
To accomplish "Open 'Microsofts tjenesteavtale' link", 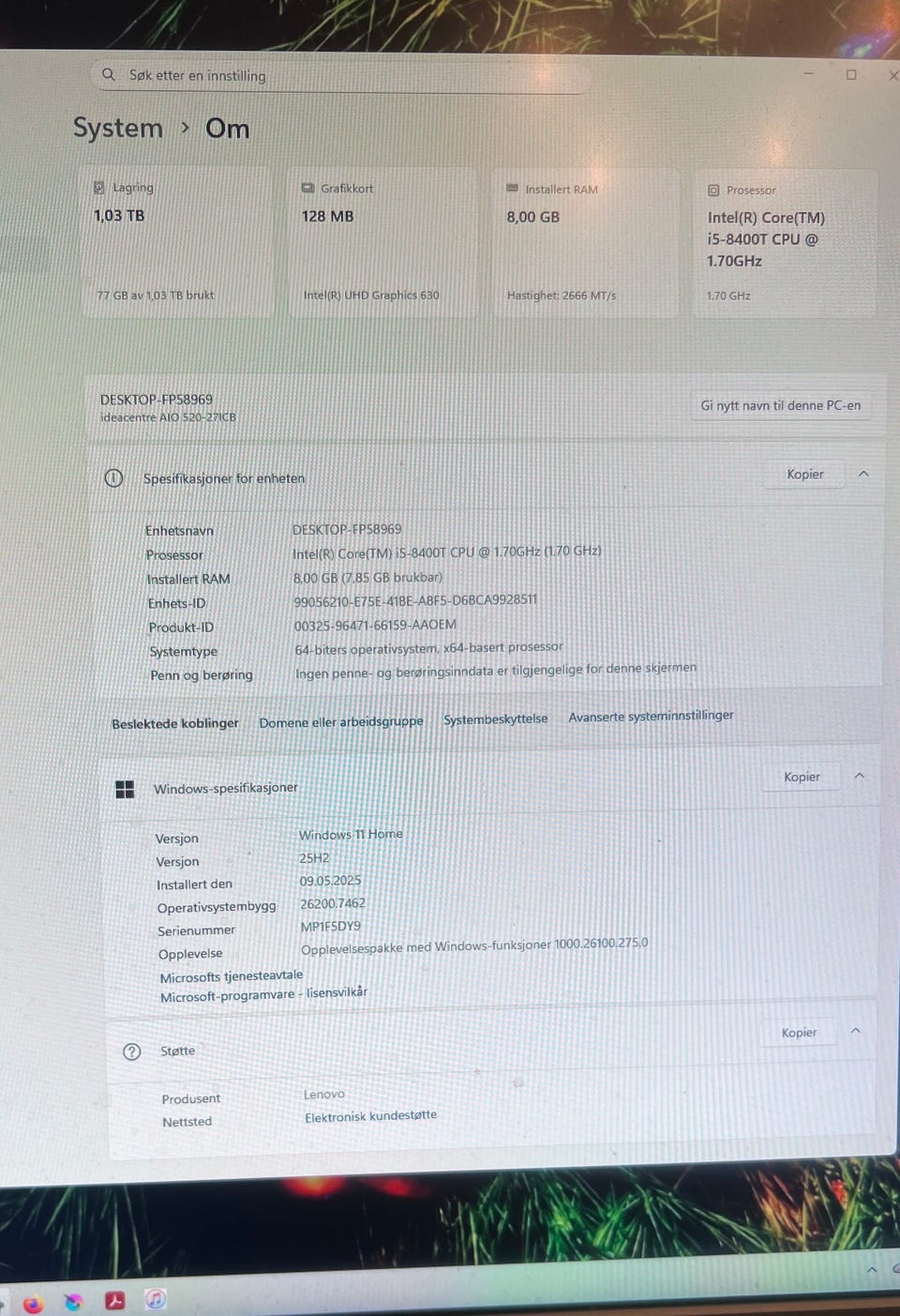I will tap(232, 976).
